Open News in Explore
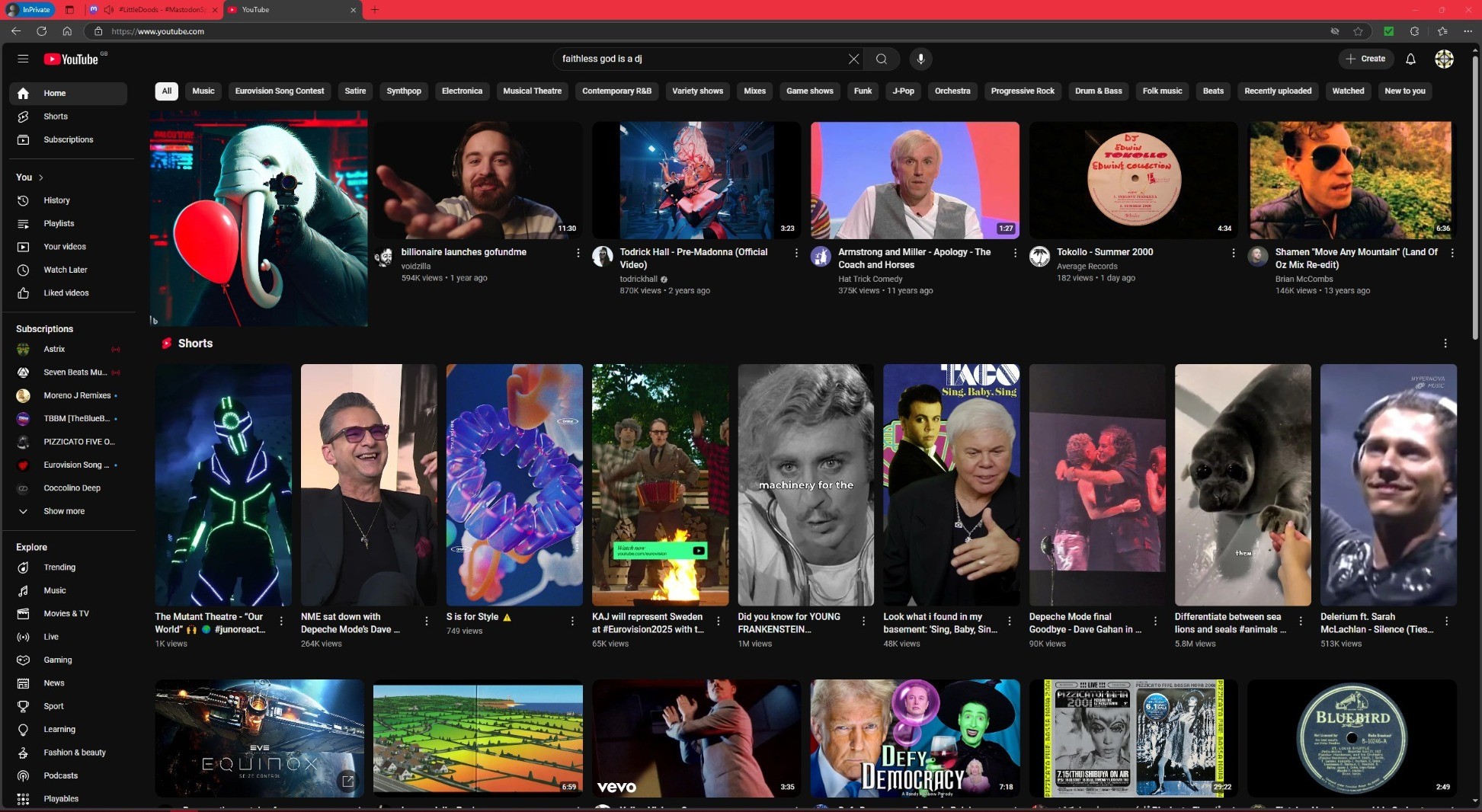This screenshot has height=812, width=1482. click(68, 683)
